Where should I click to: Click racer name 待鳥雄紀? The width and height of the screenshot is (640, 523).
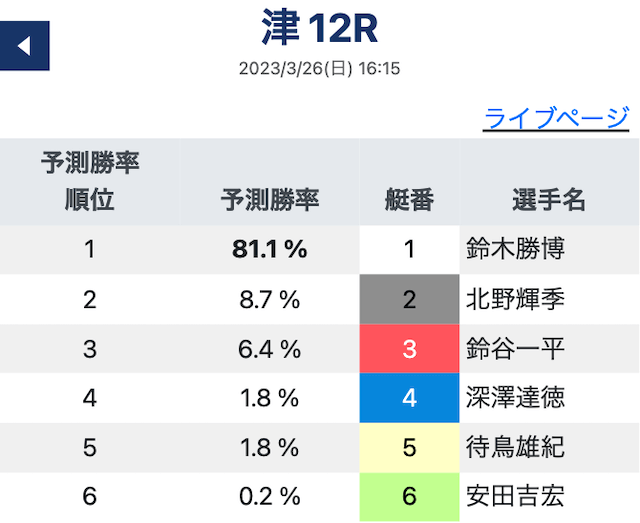[x=515, y=447]
